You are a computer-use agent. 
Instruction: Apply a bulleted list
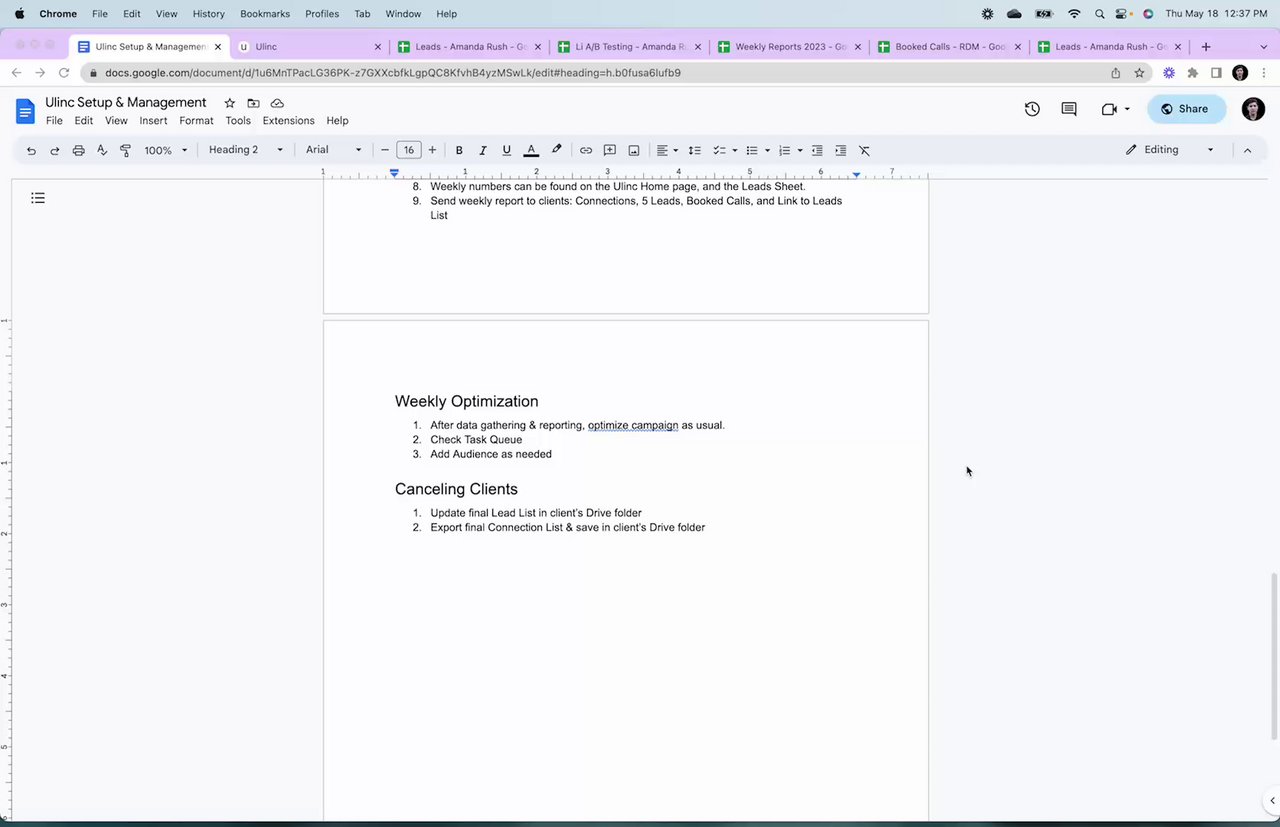pyautogui.click(x=752, y=150)
